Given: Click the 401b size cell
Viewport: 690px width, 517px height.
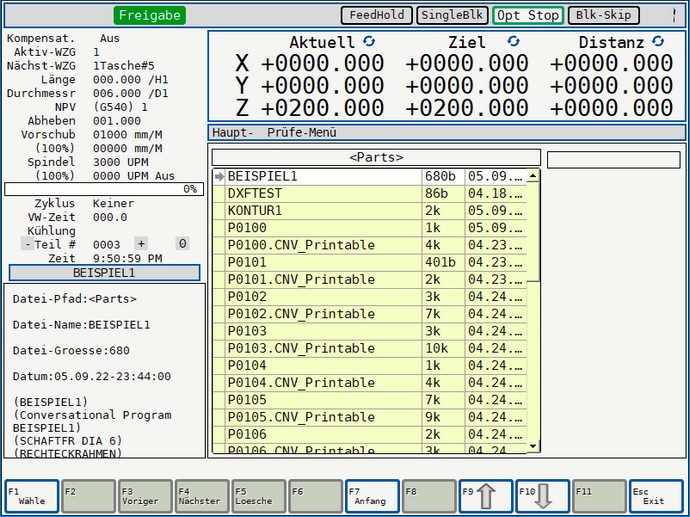Looking at the screenshot, I should 443,262.
